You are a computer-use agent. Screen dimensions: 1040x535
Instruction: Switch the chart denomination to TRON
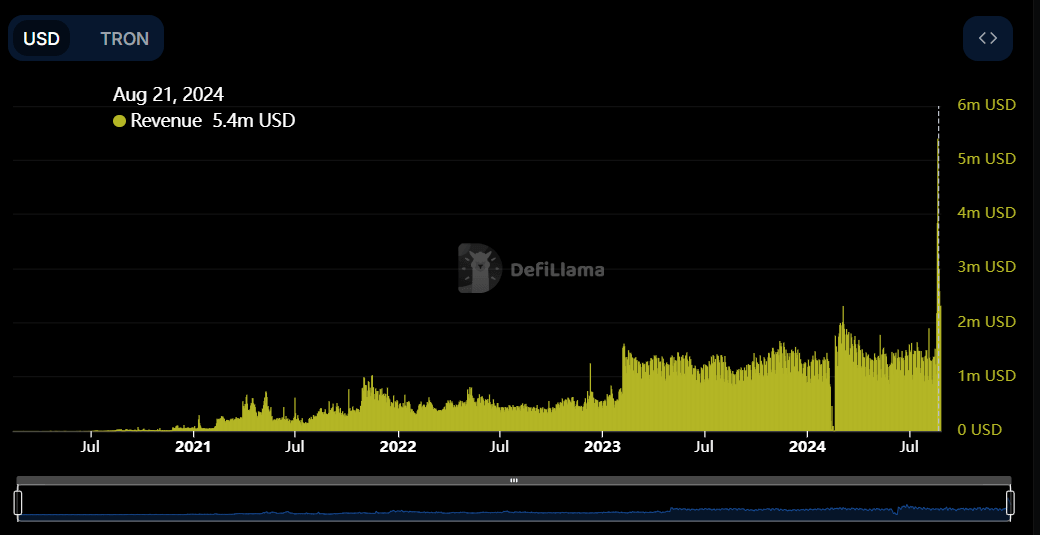point(125,38)
